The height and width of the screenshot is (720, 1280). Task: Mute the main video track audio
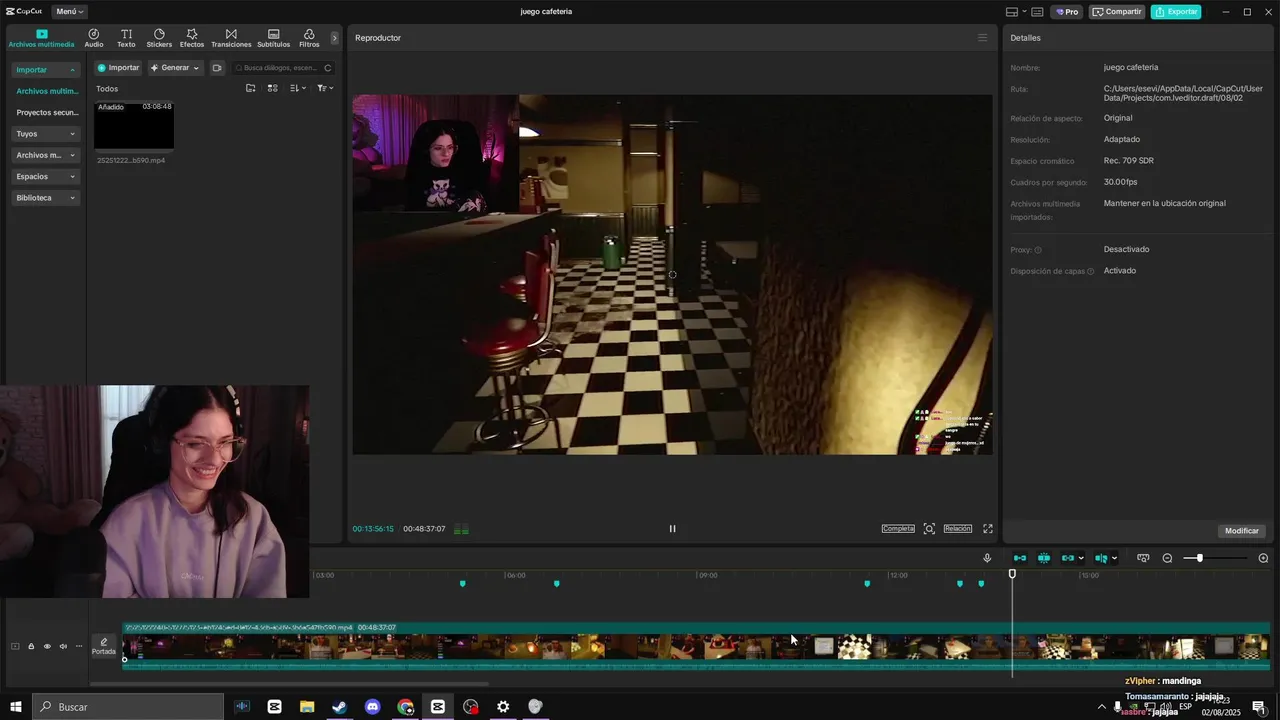[x=63, y=647]
